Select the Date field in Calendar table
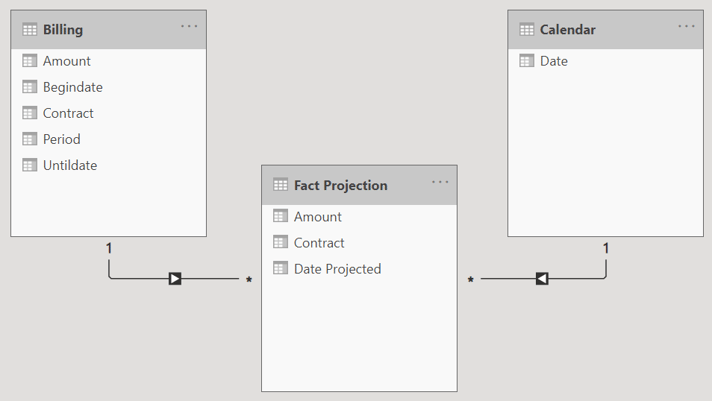 [553, 61]
